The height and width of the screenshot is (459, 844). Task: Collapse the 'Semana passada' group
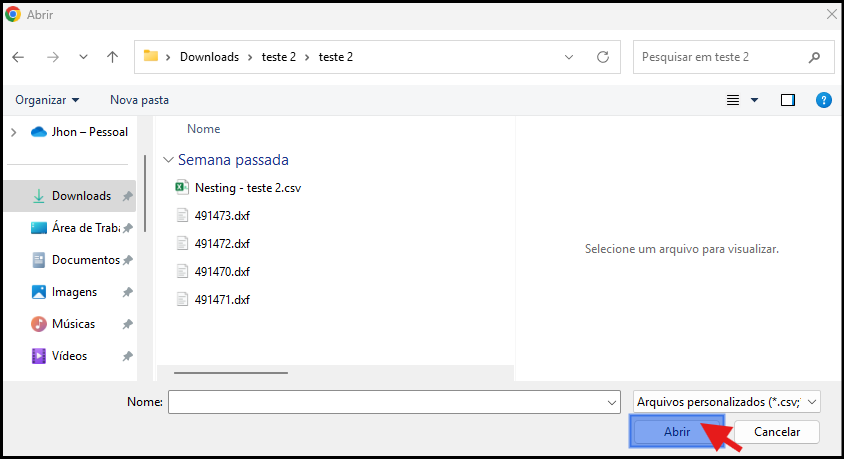pyautogui.click(x=168, y=160)
